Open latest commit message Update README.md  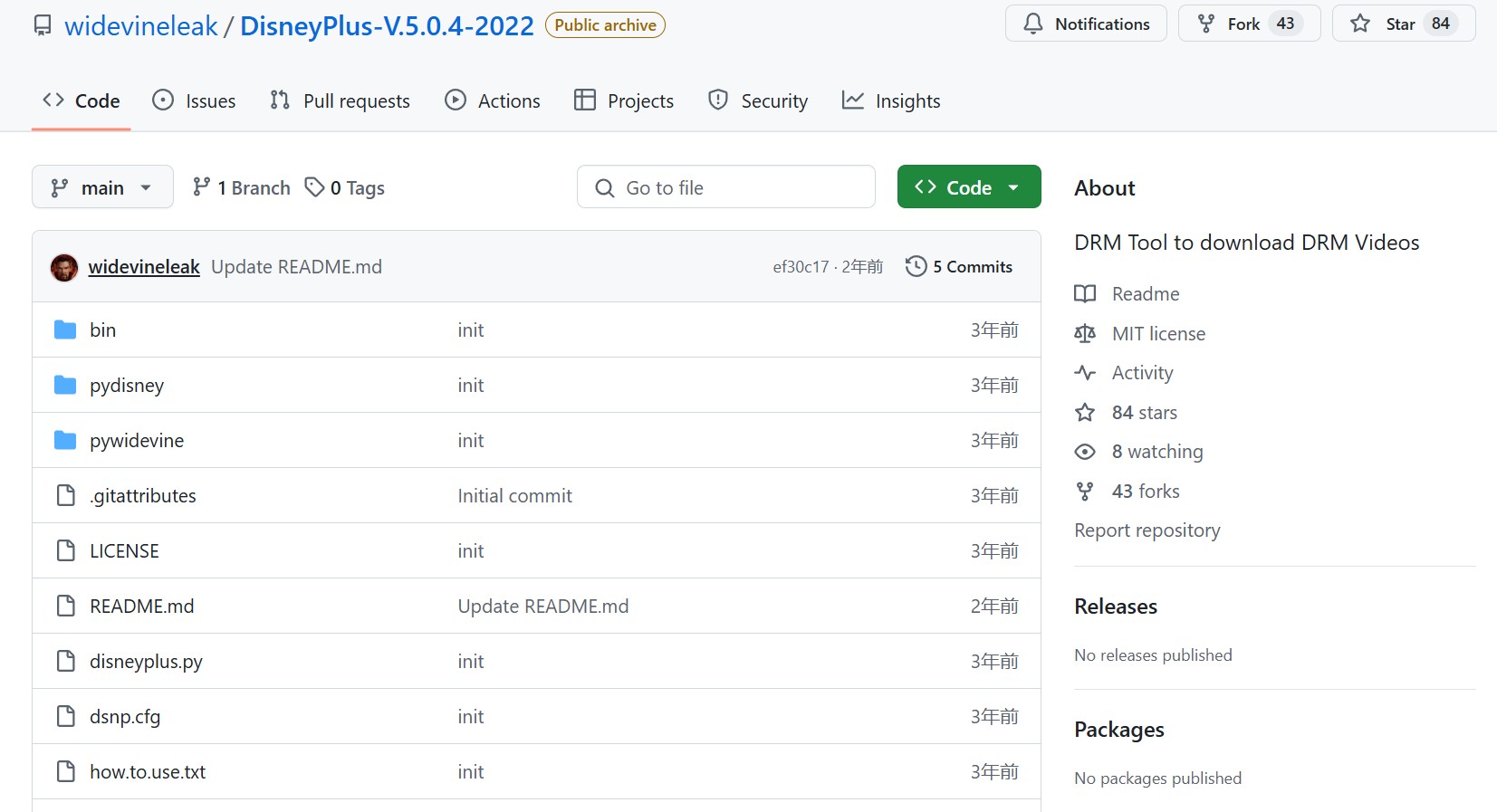(296, 266)
